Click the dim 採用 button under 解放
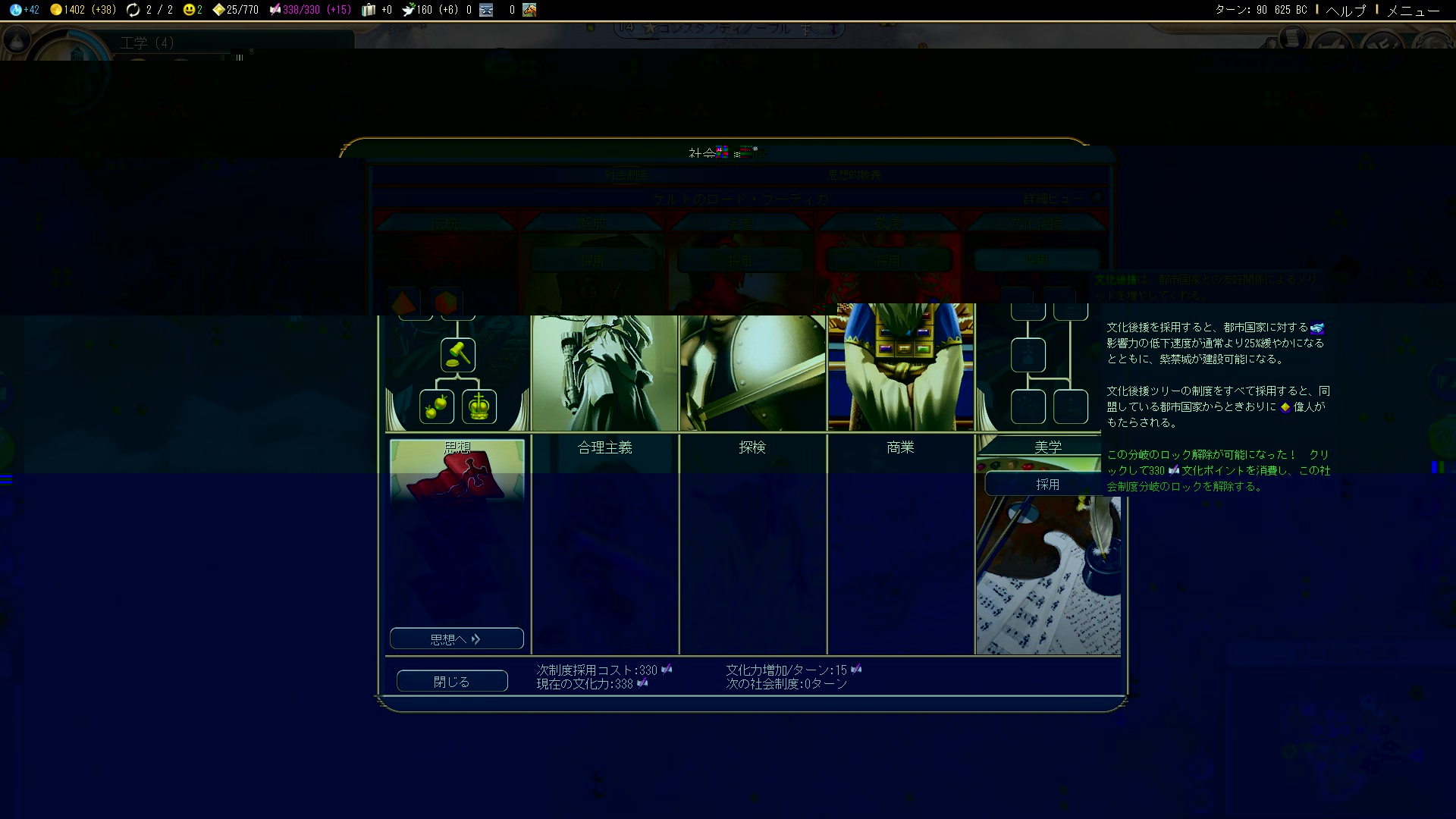This screenshot has width=1456, height=819. pyautogui.click(x=593, y=260)
